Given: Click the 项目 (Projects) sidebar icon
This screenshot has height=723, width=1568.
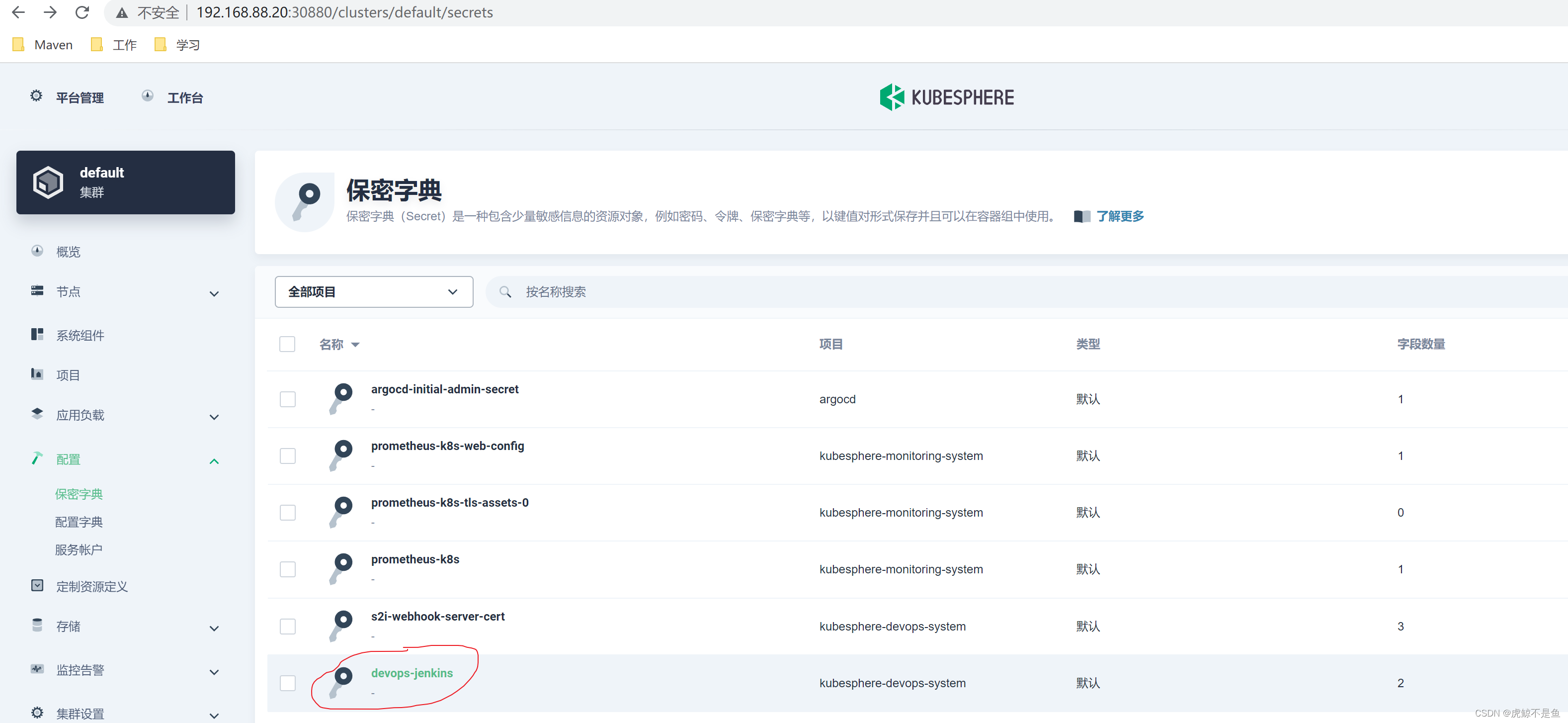Looking at the screenshot, I should click(x=37, y=374).
